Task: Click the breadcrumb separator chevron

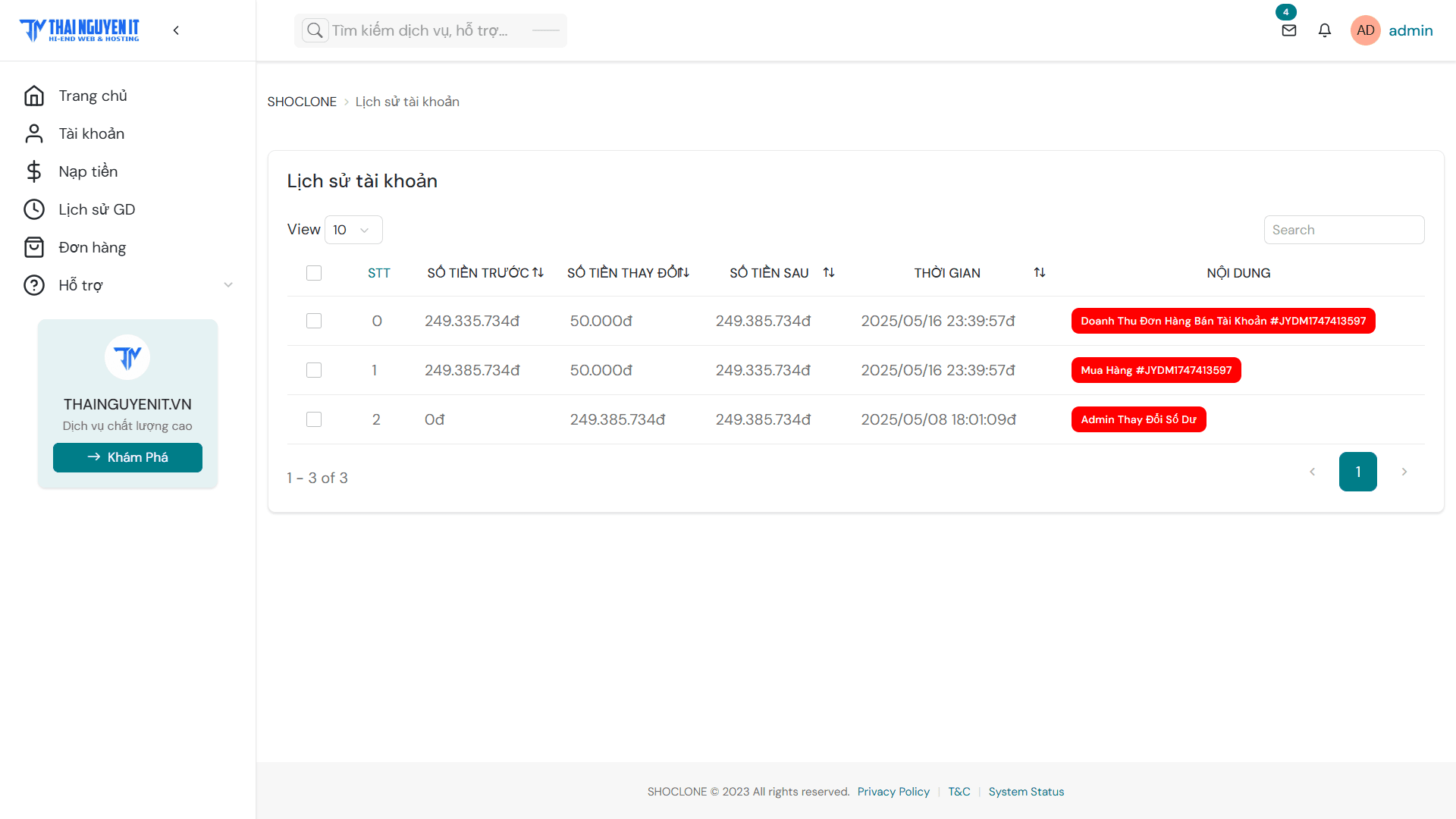Action: point(347,102)
